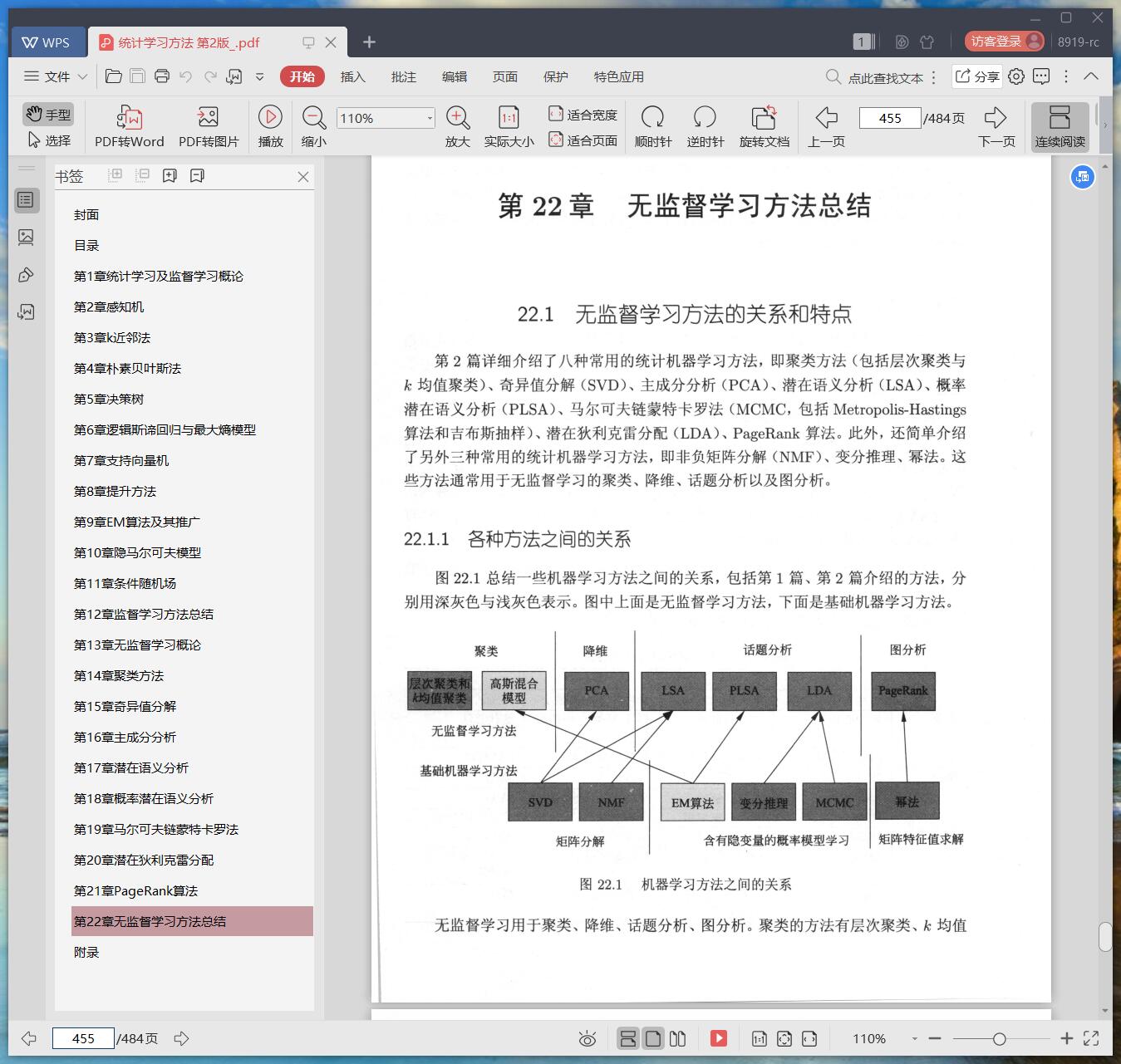The image size is (1121, 1064).
Task: Open a file with the folder icon
Action: [114, 76]
